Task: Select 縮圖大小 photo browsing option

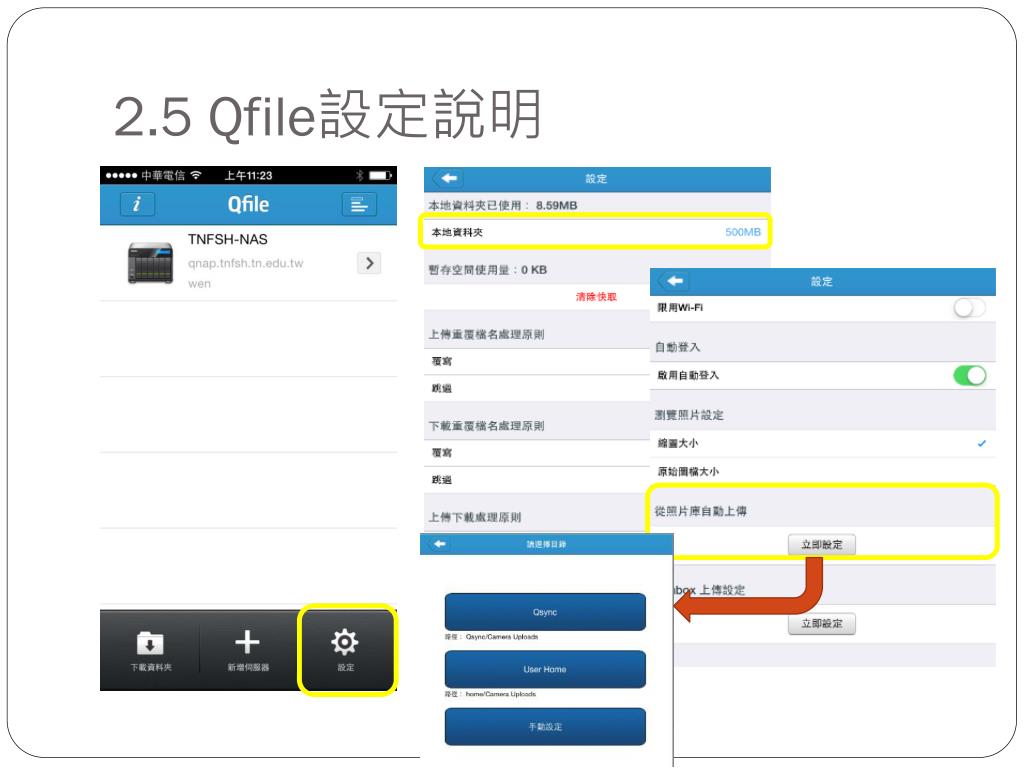Action: (x=823, y=443)
